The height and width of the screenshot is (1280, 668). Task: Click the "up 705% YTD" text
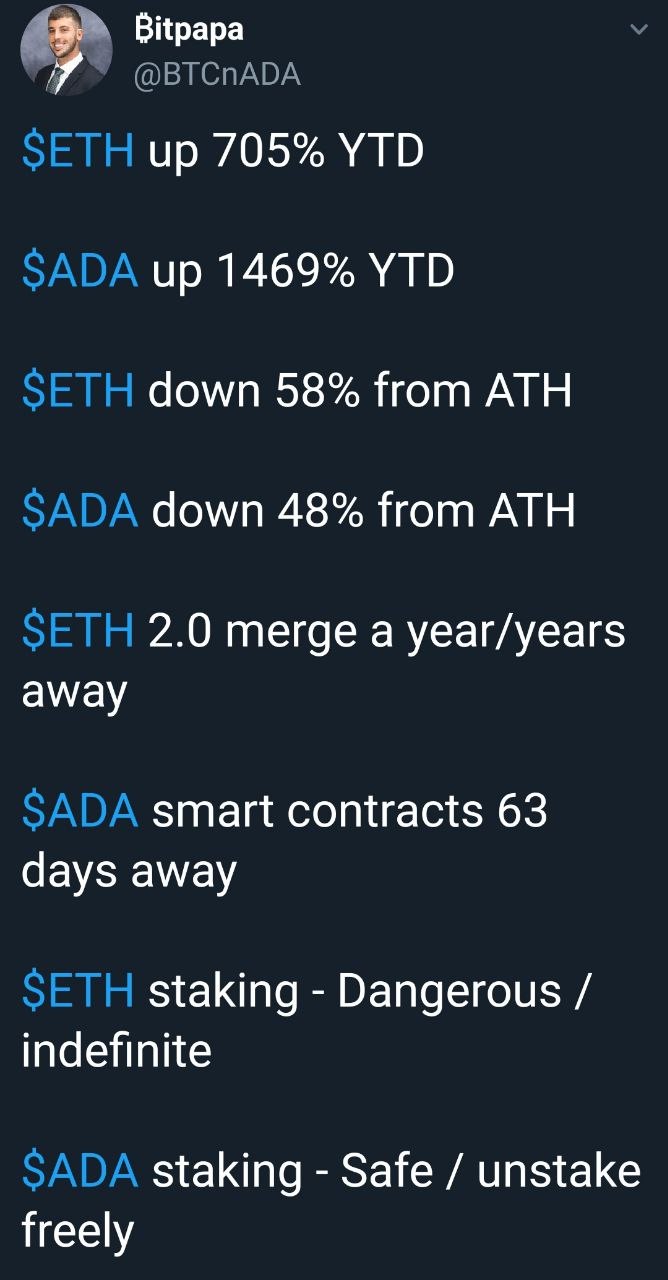(x=286, y=151)
